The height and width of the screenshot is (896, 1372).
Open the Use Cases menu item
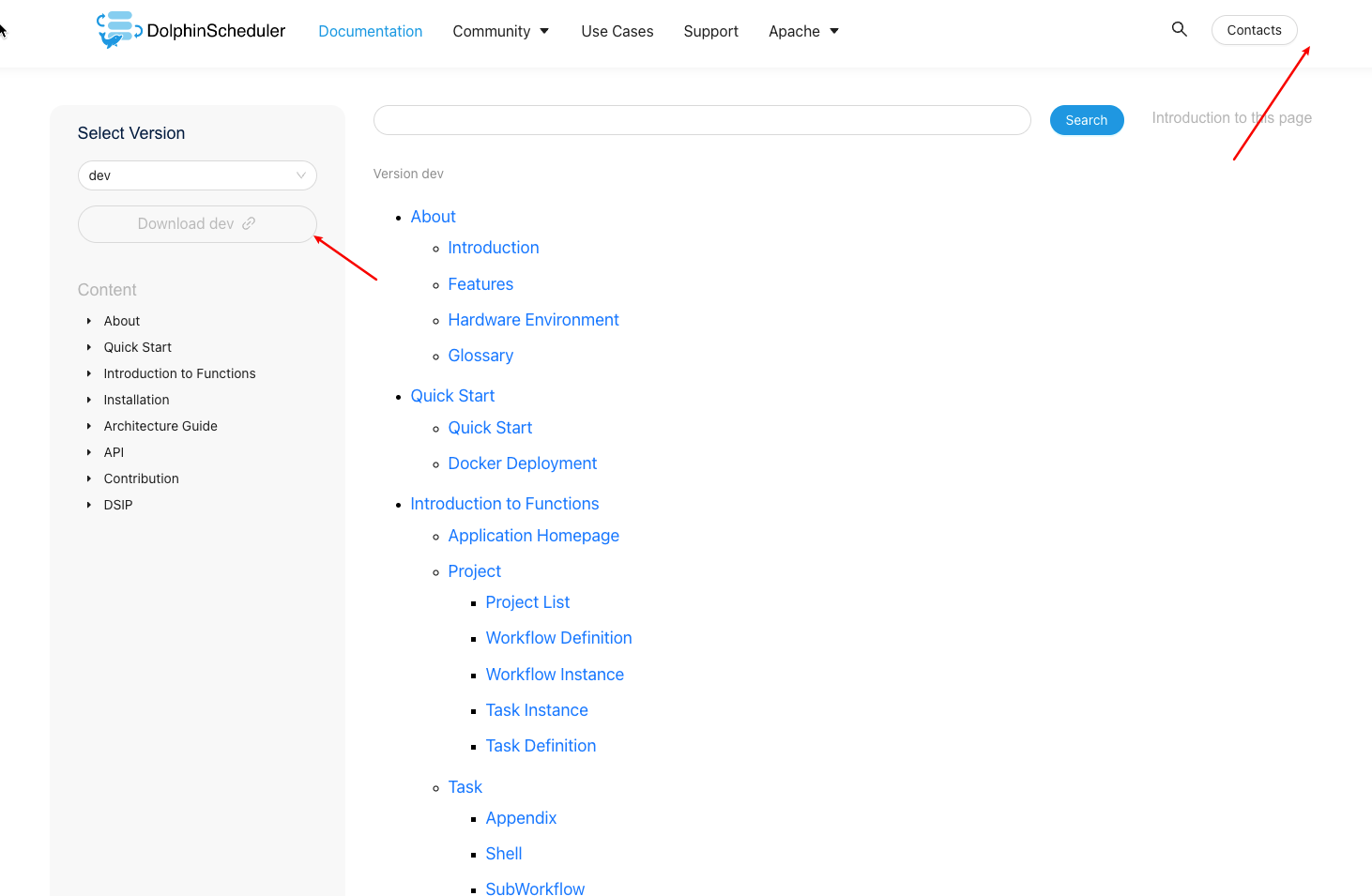(617, 31)
